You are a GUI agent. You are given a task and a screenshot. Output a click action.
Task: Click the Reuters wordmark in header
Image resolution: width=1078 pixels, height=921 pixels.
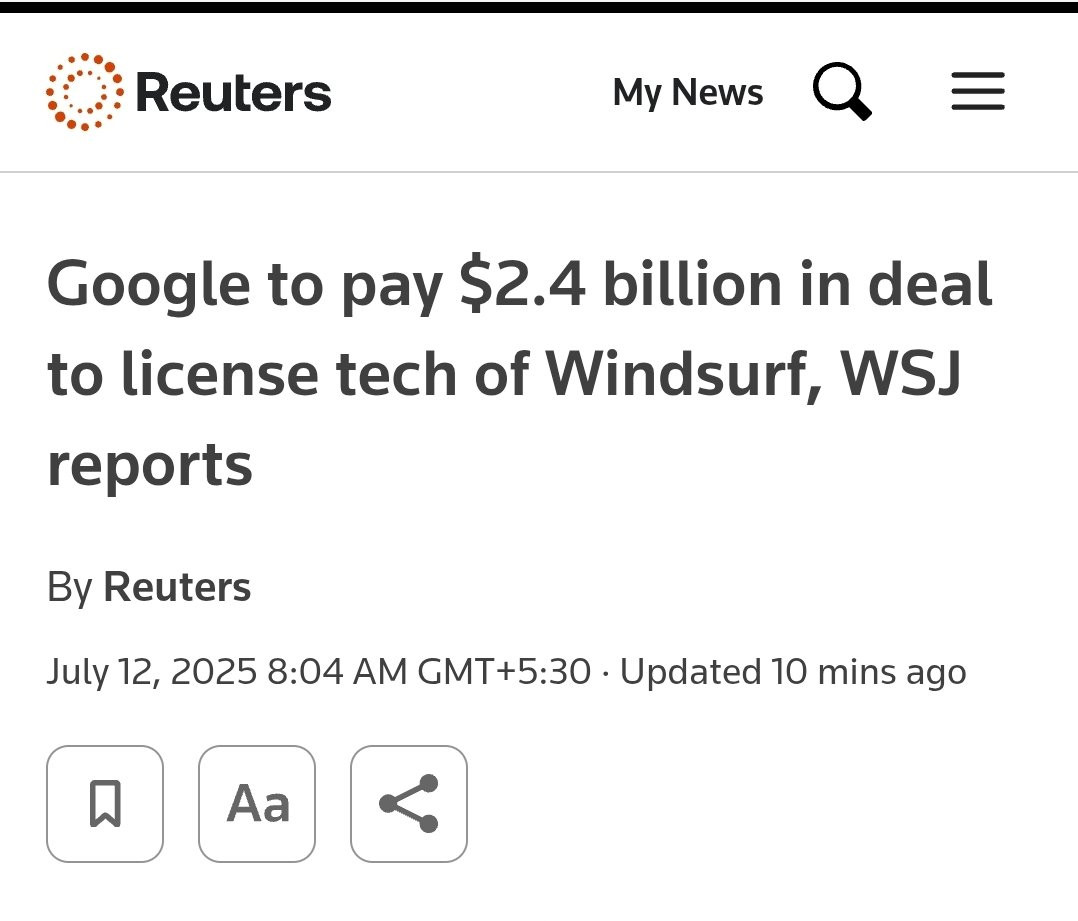[x=232, y=93]
